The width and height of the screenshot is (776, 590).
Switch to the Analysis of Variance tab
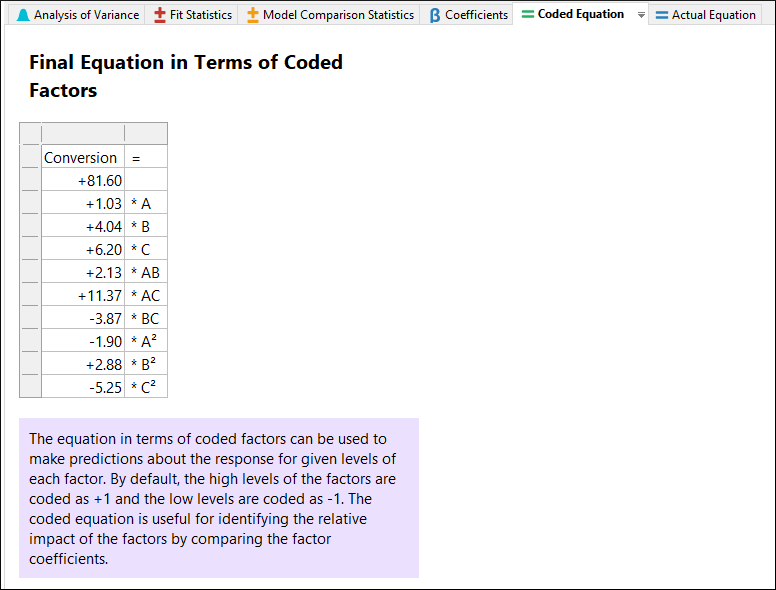pos(77,15)
